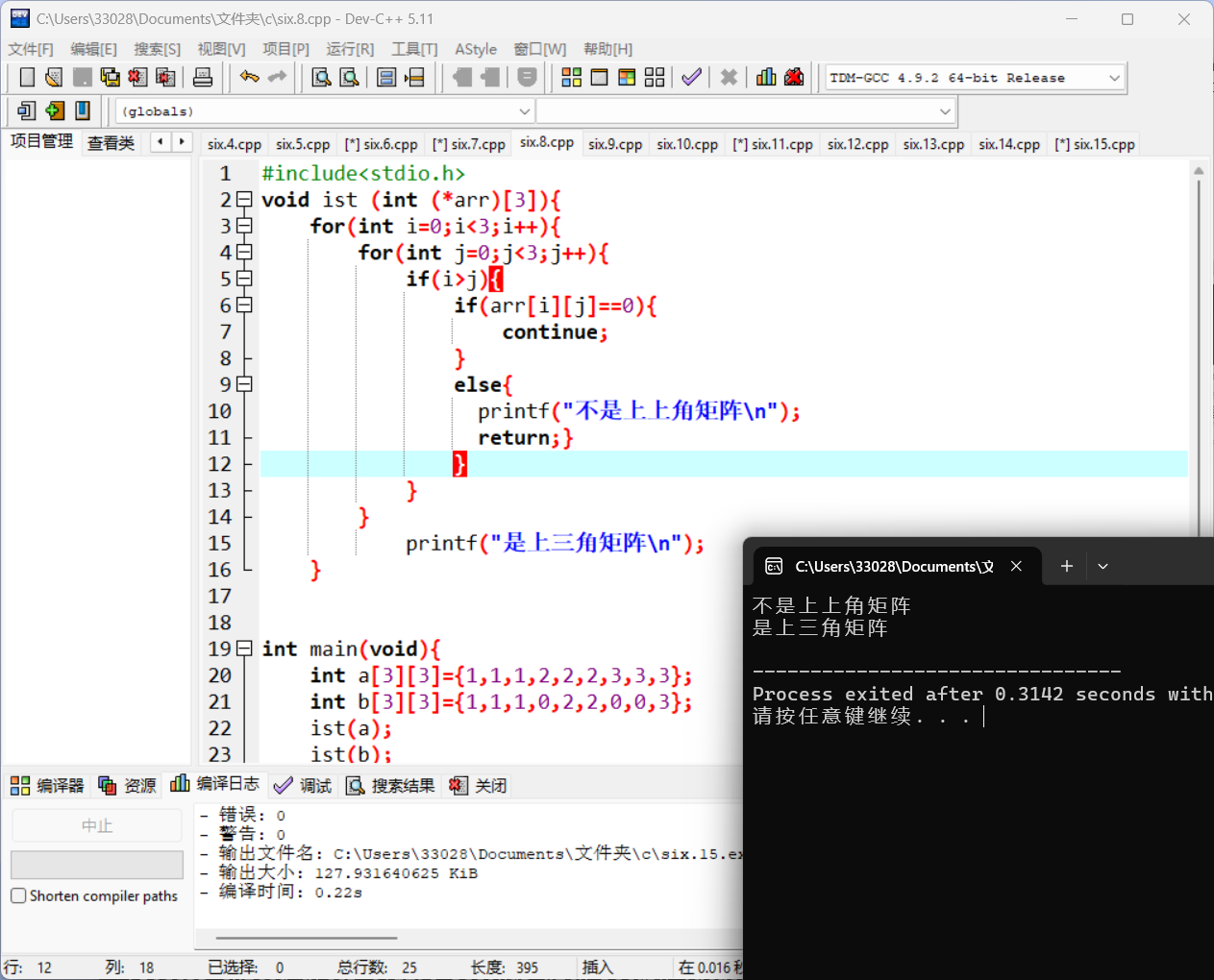Click the editor vertical scrollbar thumb
The image size is (1214, 980).
coord(1198,360)
